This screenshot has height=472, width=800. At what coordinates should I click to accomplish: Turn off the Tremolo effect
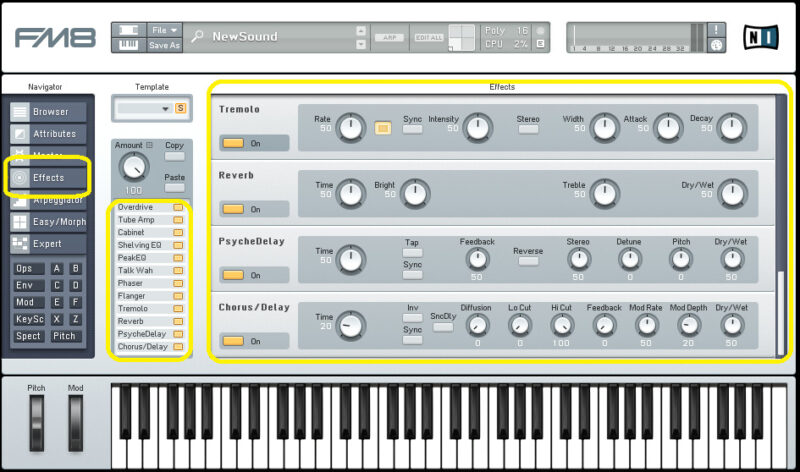[233, 143]
